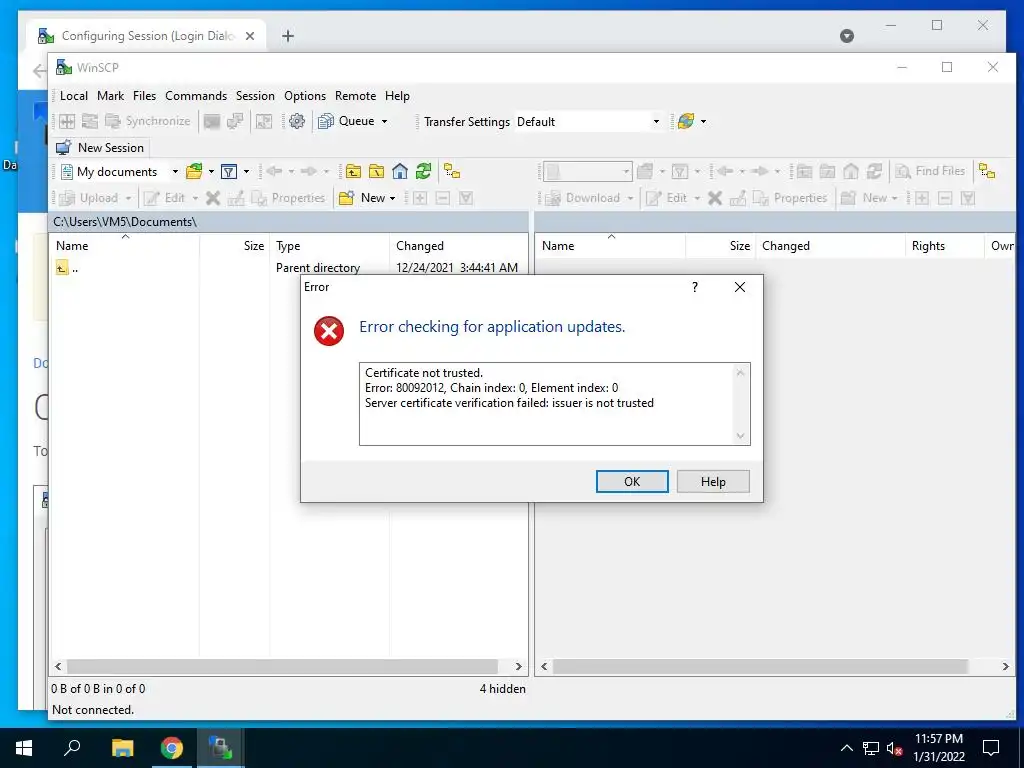Click the local panel Delete X icon

[x=213, y=198]
